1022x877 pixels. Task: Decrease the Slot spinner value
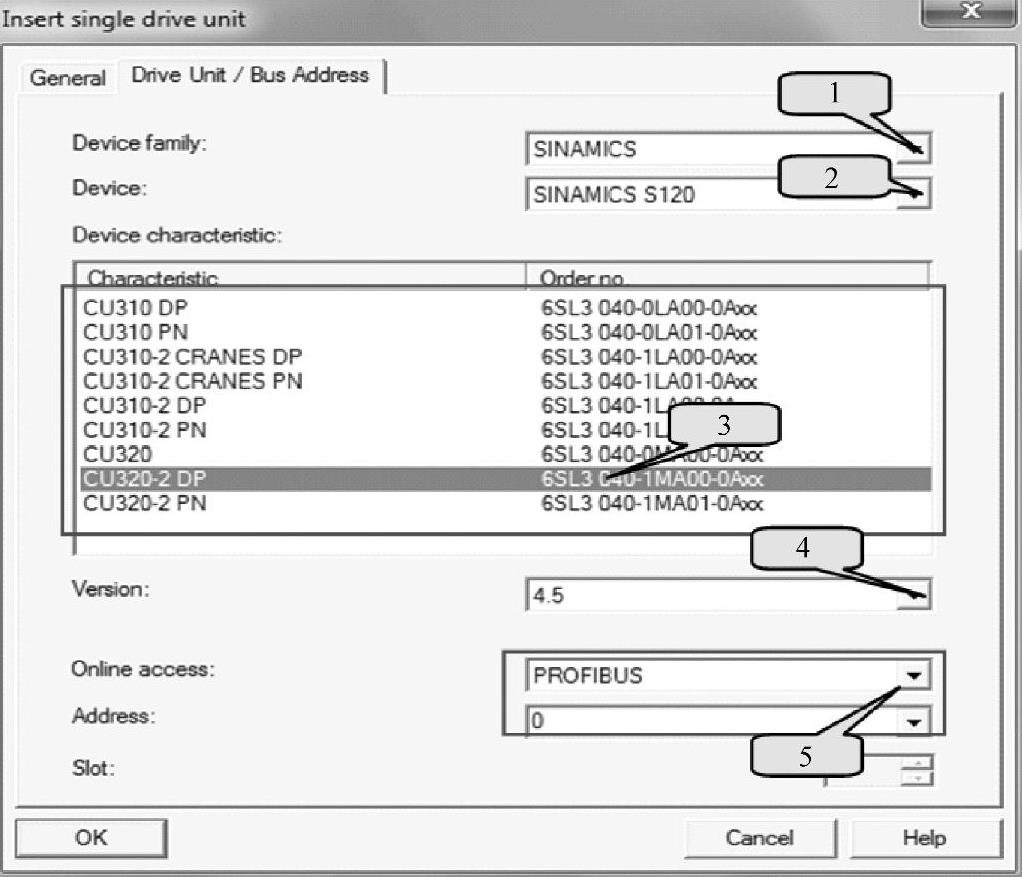917,778
